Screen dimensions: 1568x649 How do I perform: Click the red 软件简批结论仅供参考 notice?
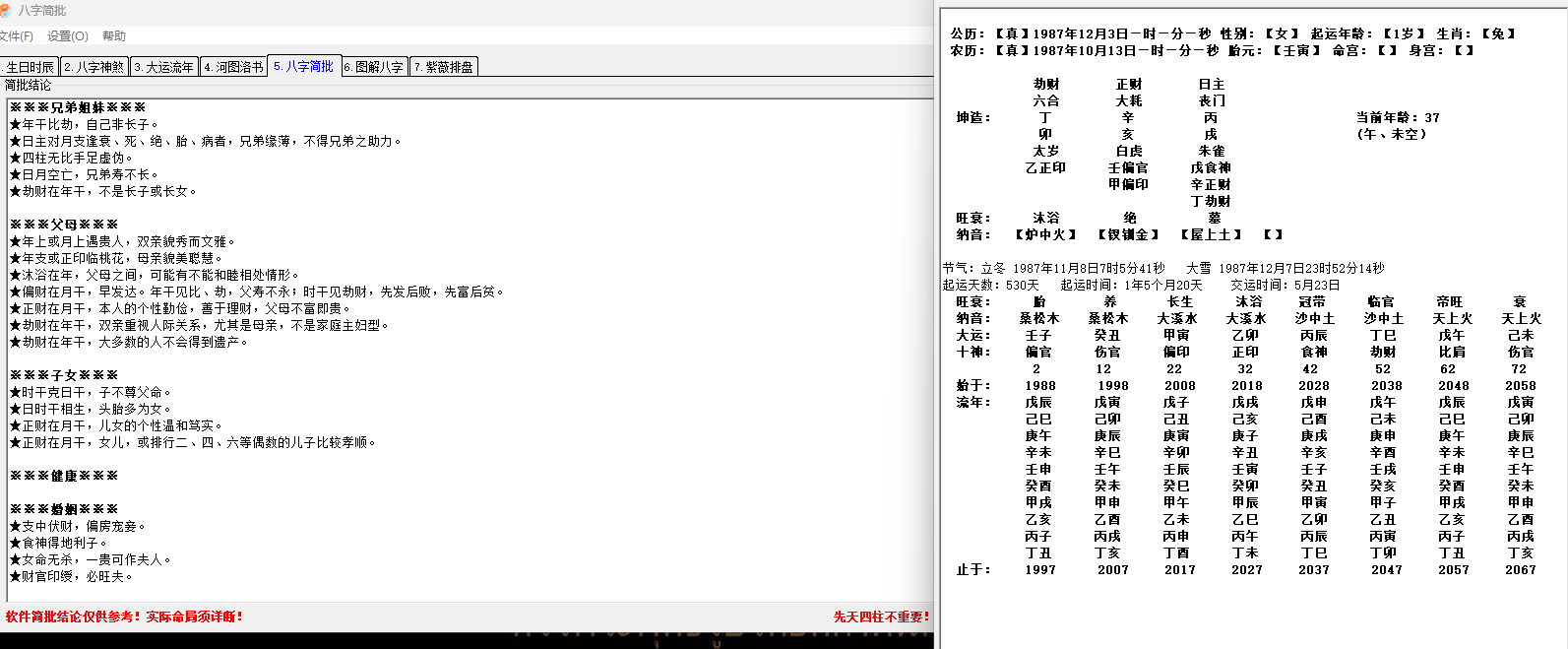tap(124, 617)
